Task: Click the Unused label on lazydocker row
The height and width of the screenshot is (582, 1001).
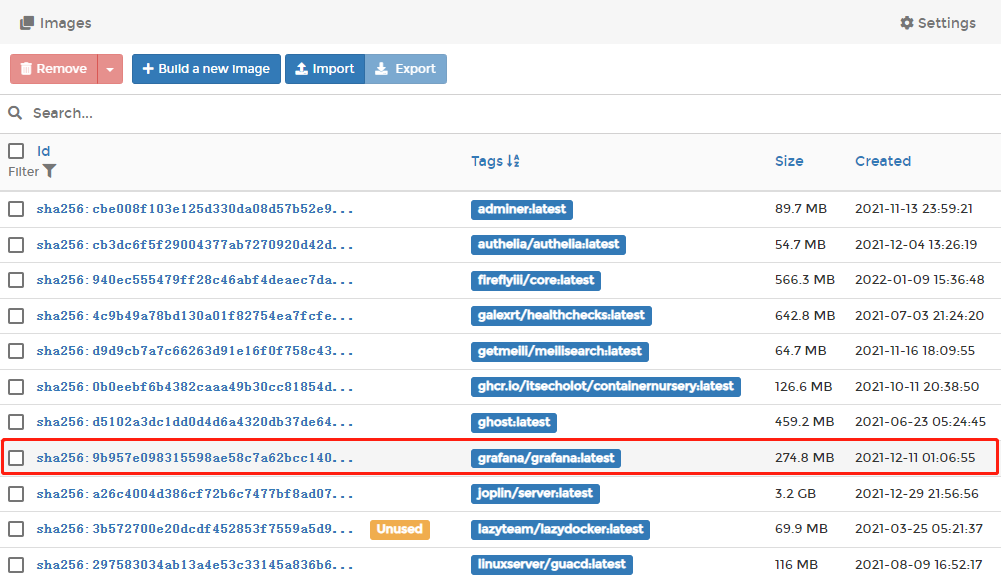Action: pyautogui.click(x=400, y=529)
